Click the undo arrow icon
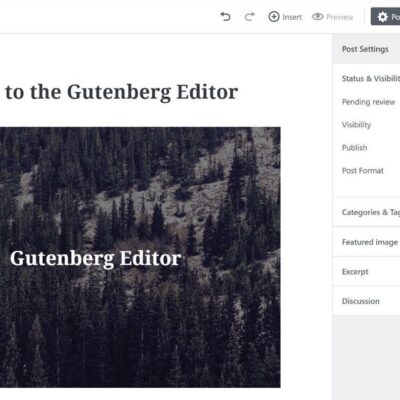The image size is (400, 400). tap(225, 16)
